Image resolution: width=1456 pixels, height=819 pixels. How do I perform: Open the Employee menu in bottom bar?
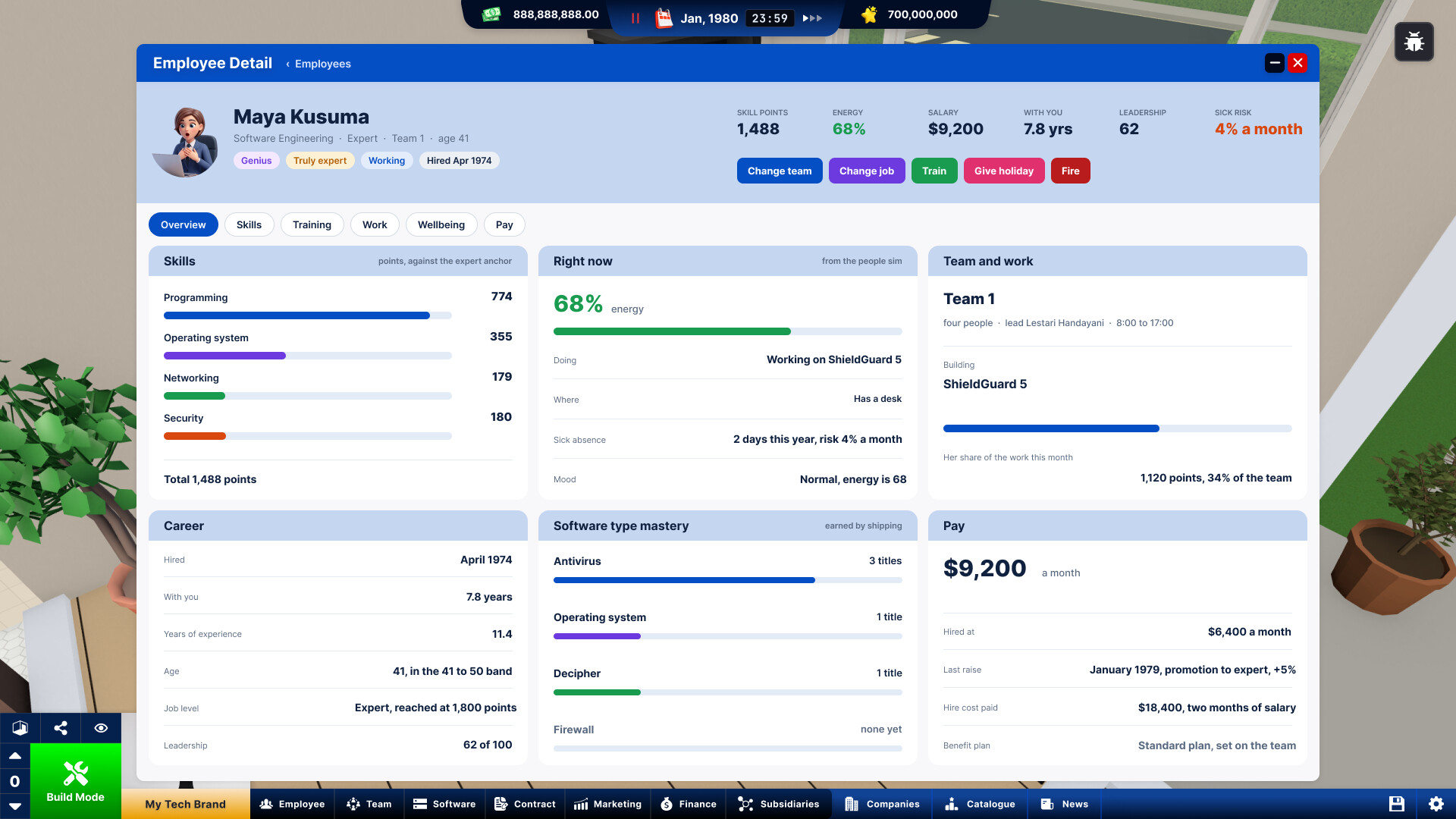pyautogui.click(x=292, y=804)
